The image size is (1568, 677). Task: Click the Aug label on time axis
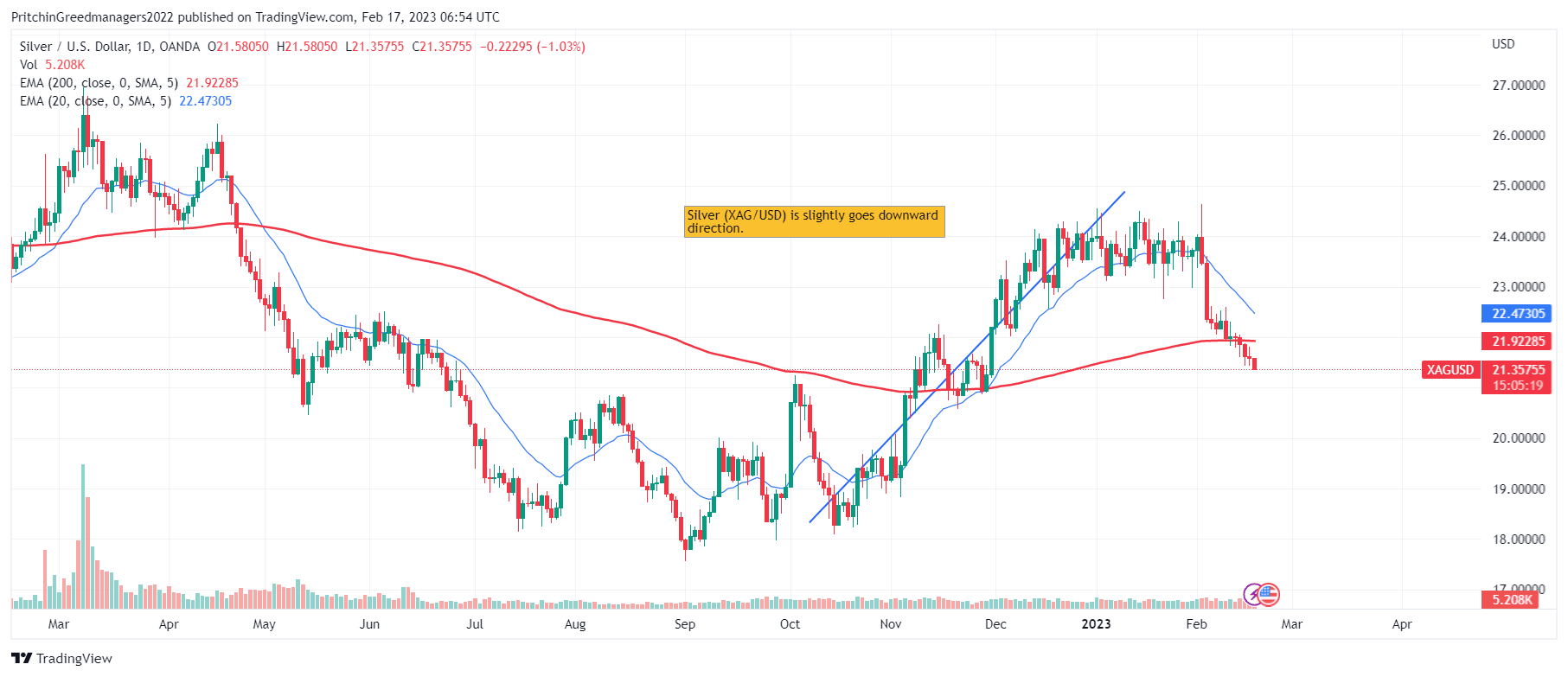point(575,624)
